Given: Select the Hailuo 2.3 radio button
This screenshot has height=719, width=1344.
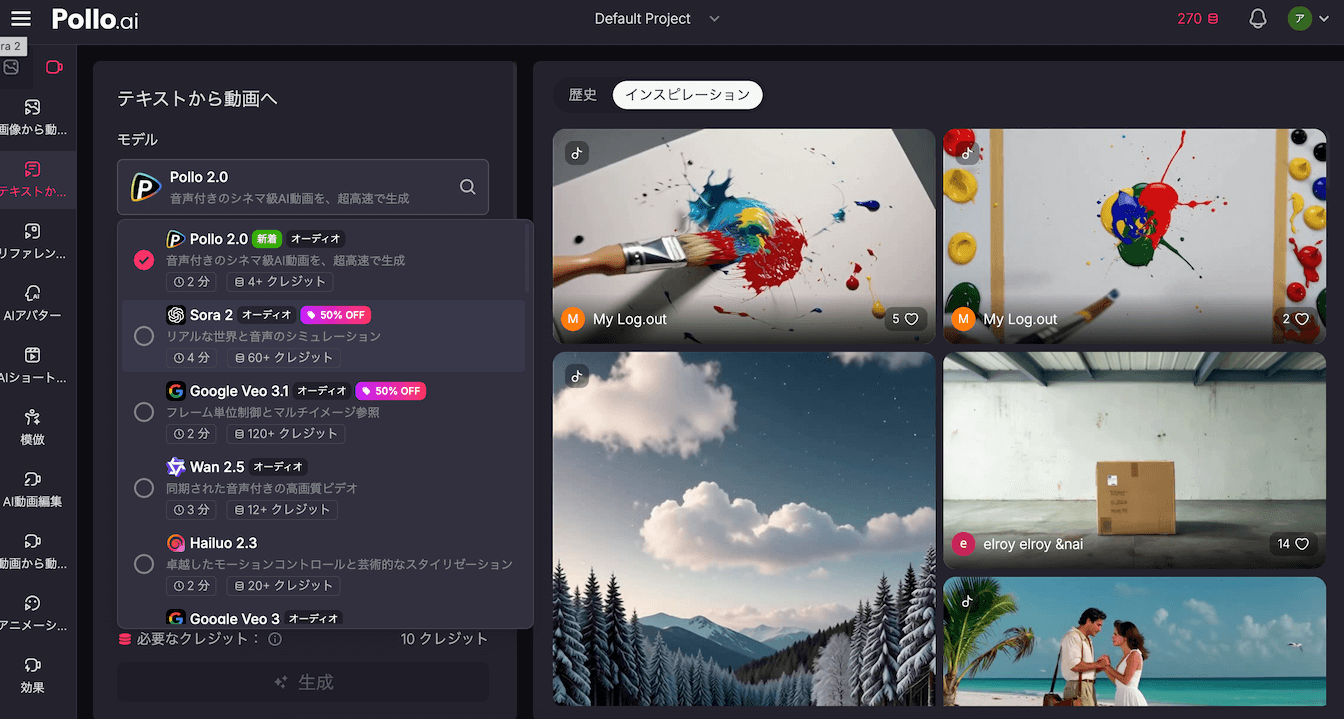Looking at the screenshot, I should pyautogui.click(x=144, y=564).
